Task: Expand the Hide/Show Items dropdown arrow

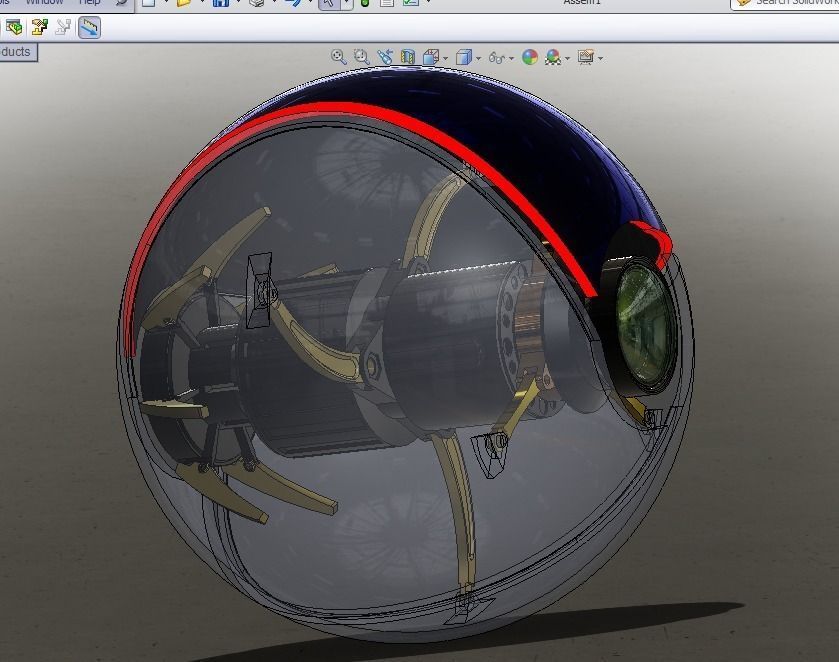Action: (511, 58)
